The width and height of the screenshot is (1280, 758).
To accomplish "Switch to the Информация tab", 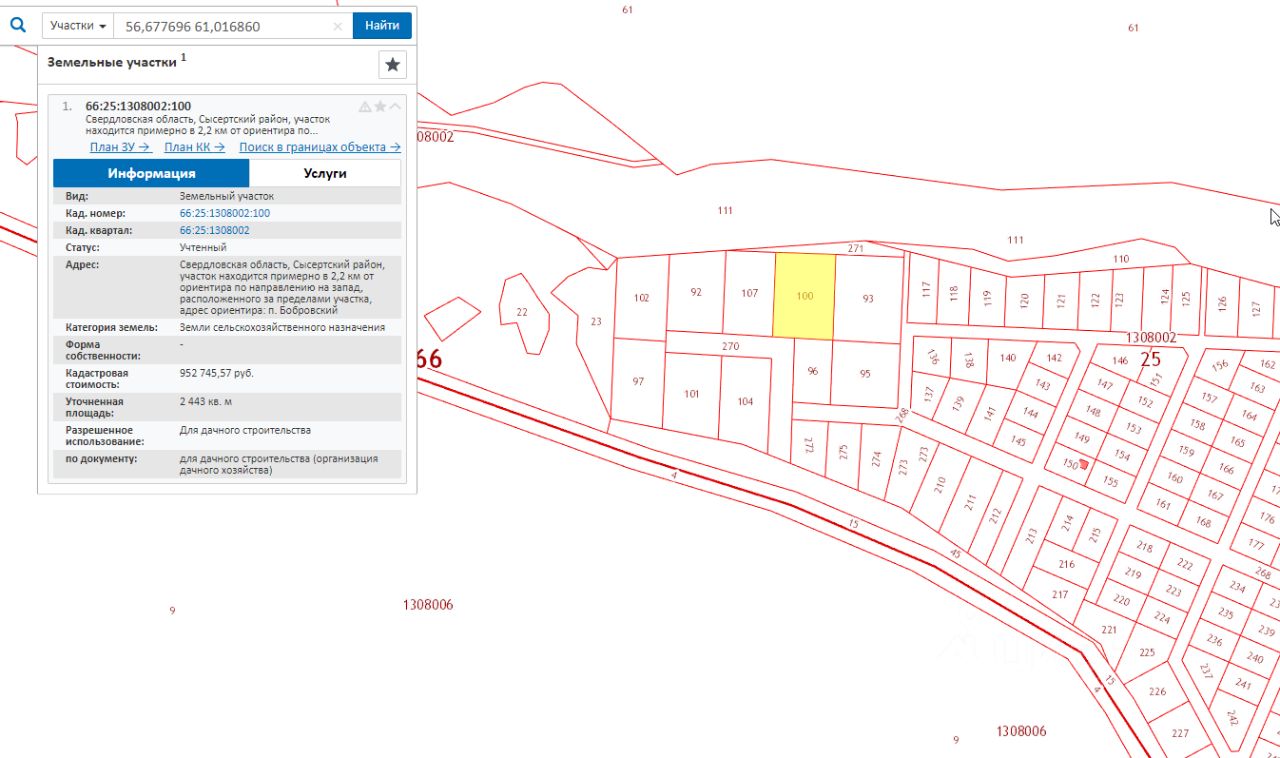I will click(151, 173).
